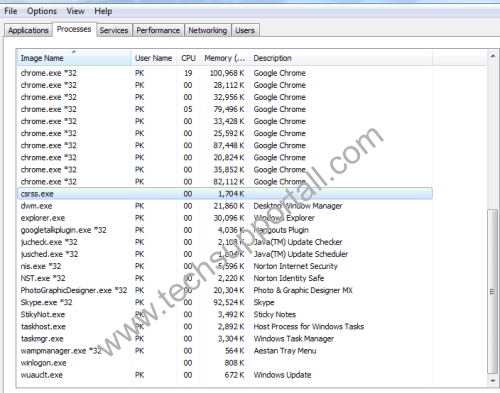The height and width of the screenshot is (393, 500).
Task: Select the csrss.exe process
Action: (225, 194)
